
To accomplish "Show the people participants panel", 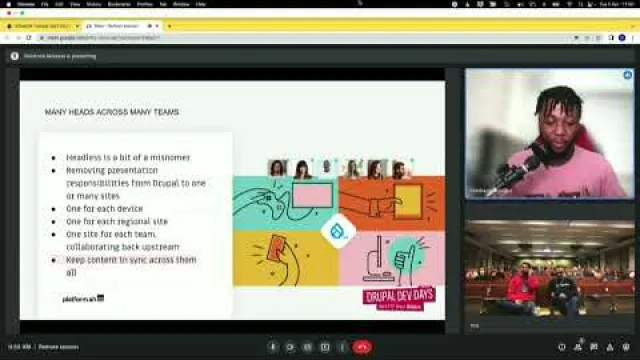I will point(578,347).
